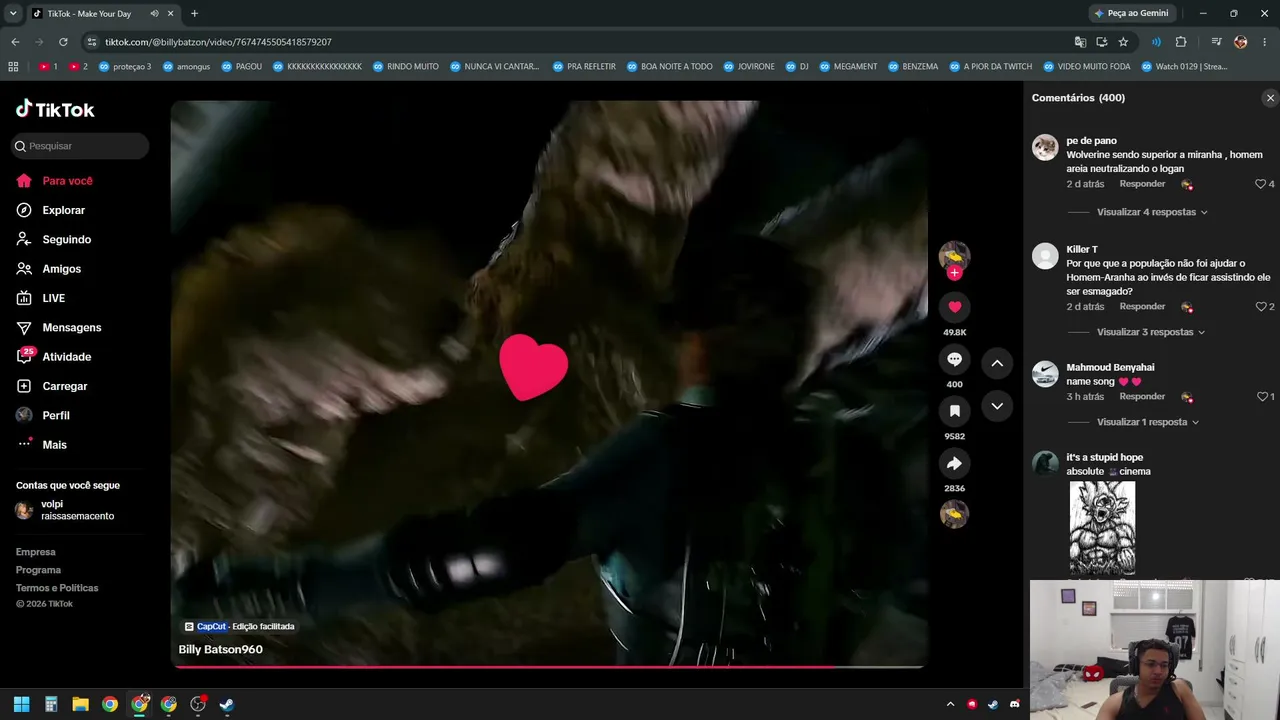Go back in browser history
1280x720 pixels.
coord(15,42)
